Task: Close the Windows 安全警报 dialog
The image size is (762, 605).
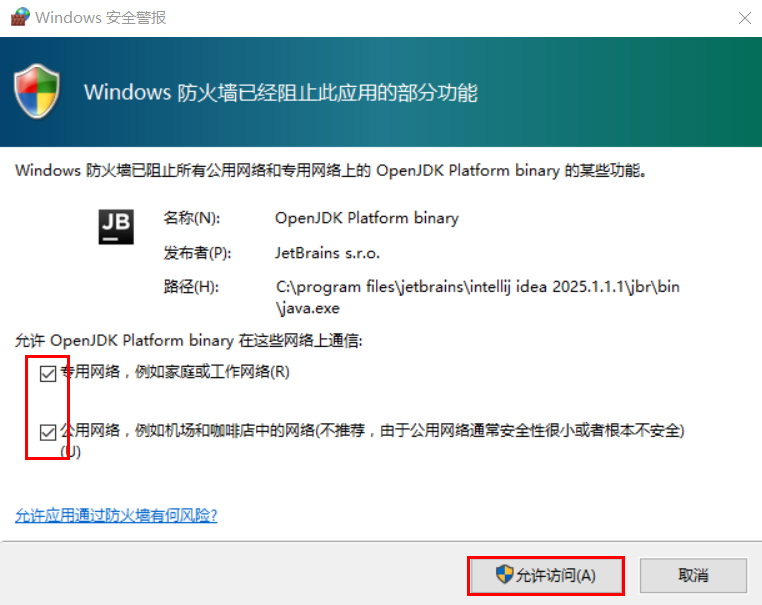Action: coord(744,18)
